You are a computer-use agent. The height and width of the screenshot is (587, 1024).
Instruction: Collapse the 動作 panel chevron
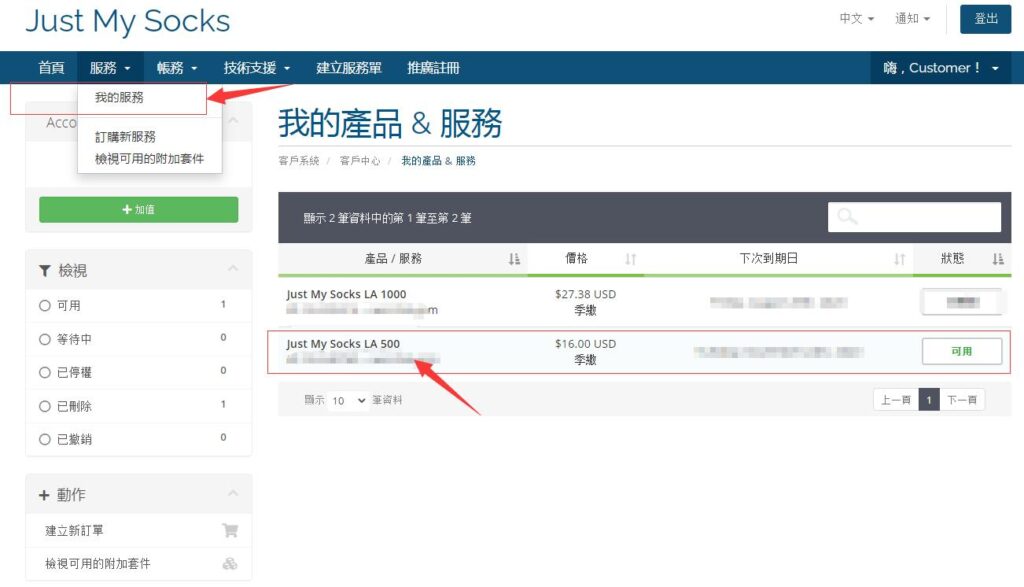point(233,494)
